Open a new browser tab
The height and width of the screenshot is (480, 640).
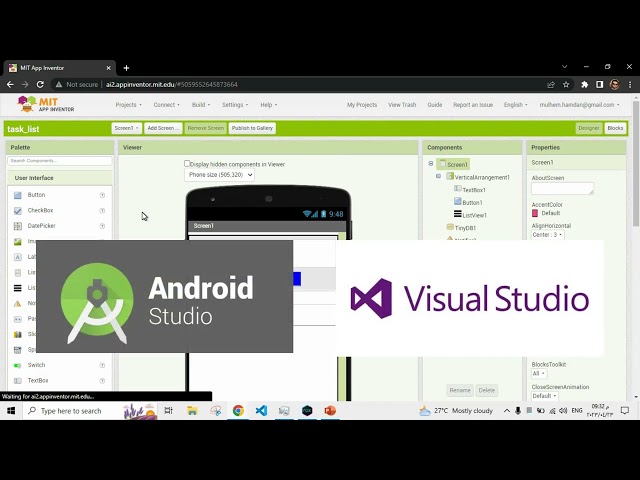tap(126, 68)
